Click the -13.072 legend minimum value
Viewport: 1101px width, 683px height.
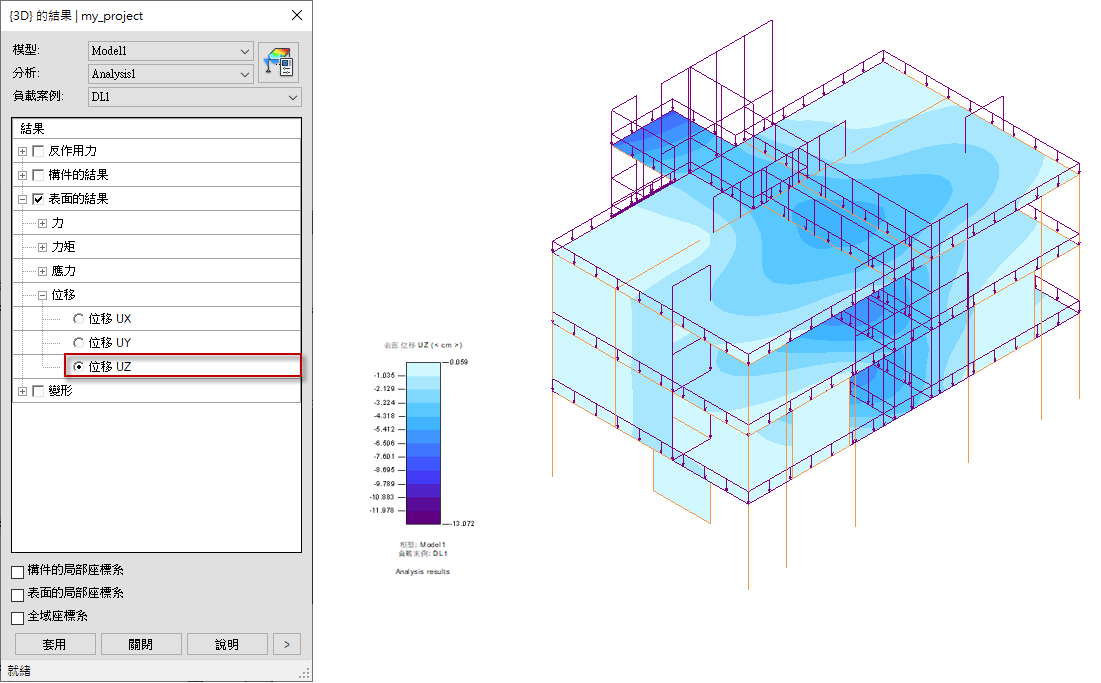pos(463,524)
